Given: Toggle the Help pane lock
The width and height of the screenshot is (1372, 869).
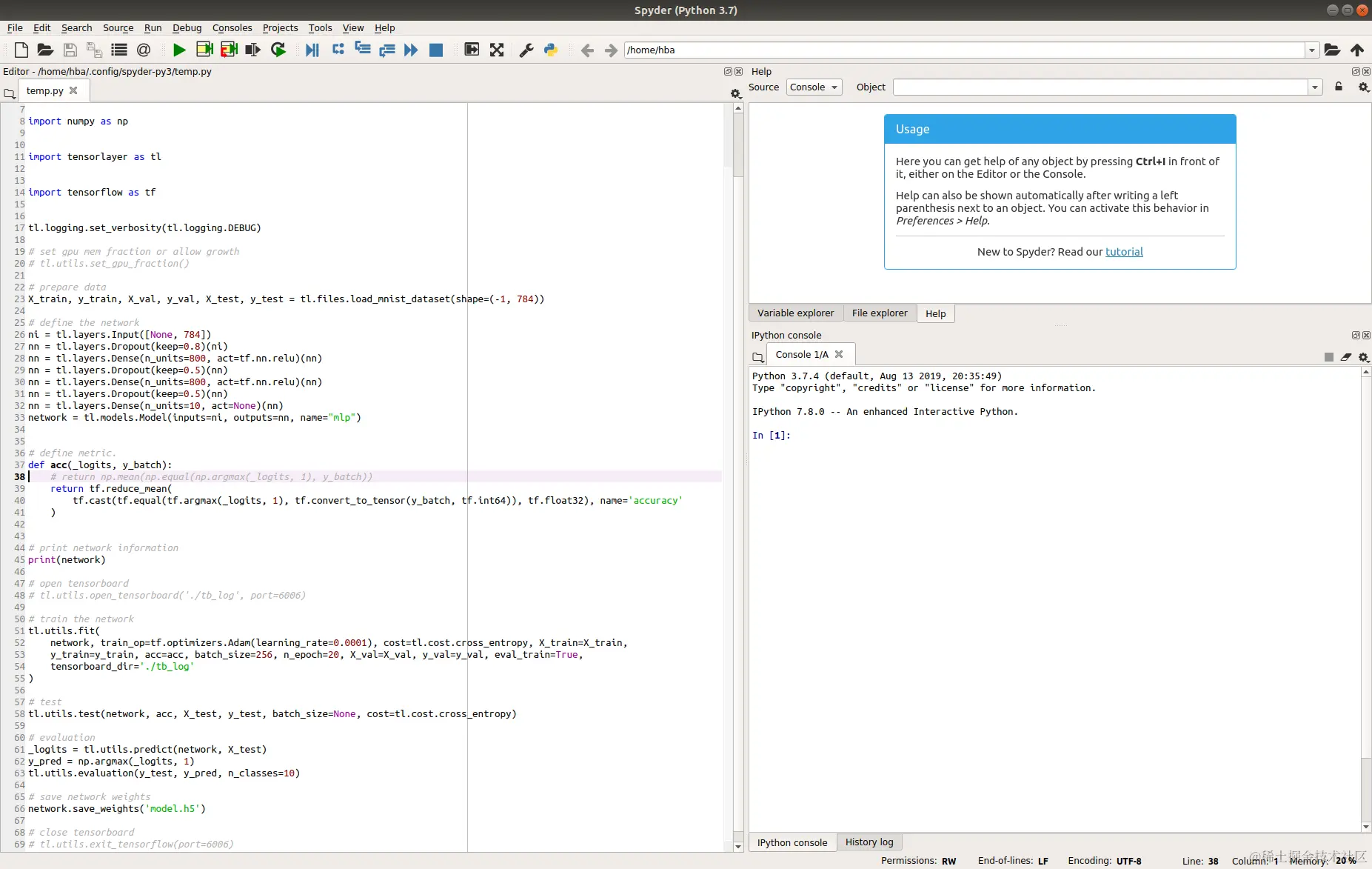Looking at the screenshot, I should pyautogui.click(x=1339, y=87).
